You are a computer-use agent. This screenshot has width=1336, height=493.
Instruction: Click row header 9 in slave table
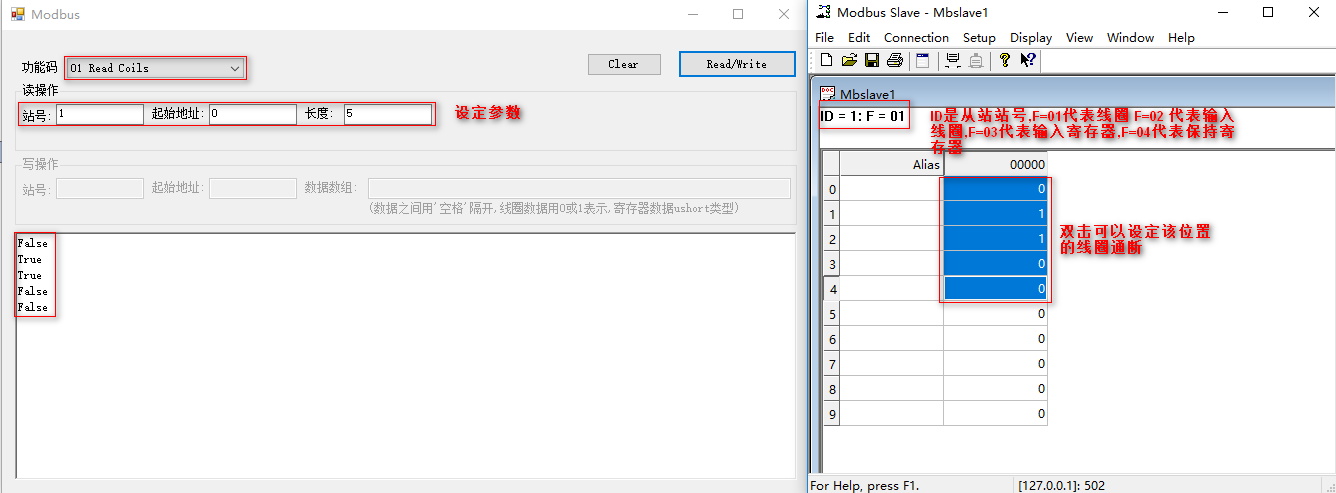tap(832, 414)
